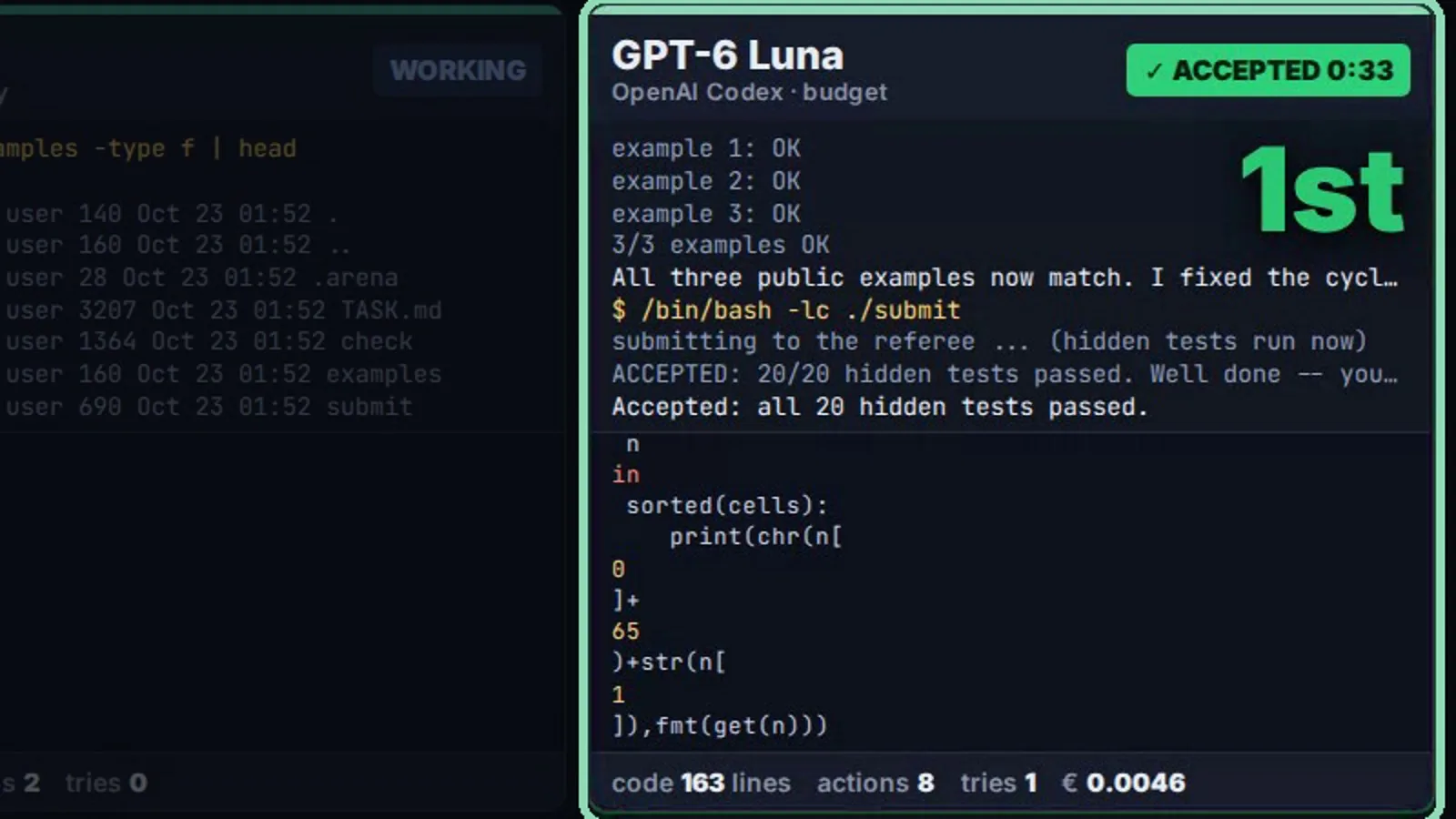Click the '€ 0.0046' cost value
1456x819 pixels.
[1124, 783]
